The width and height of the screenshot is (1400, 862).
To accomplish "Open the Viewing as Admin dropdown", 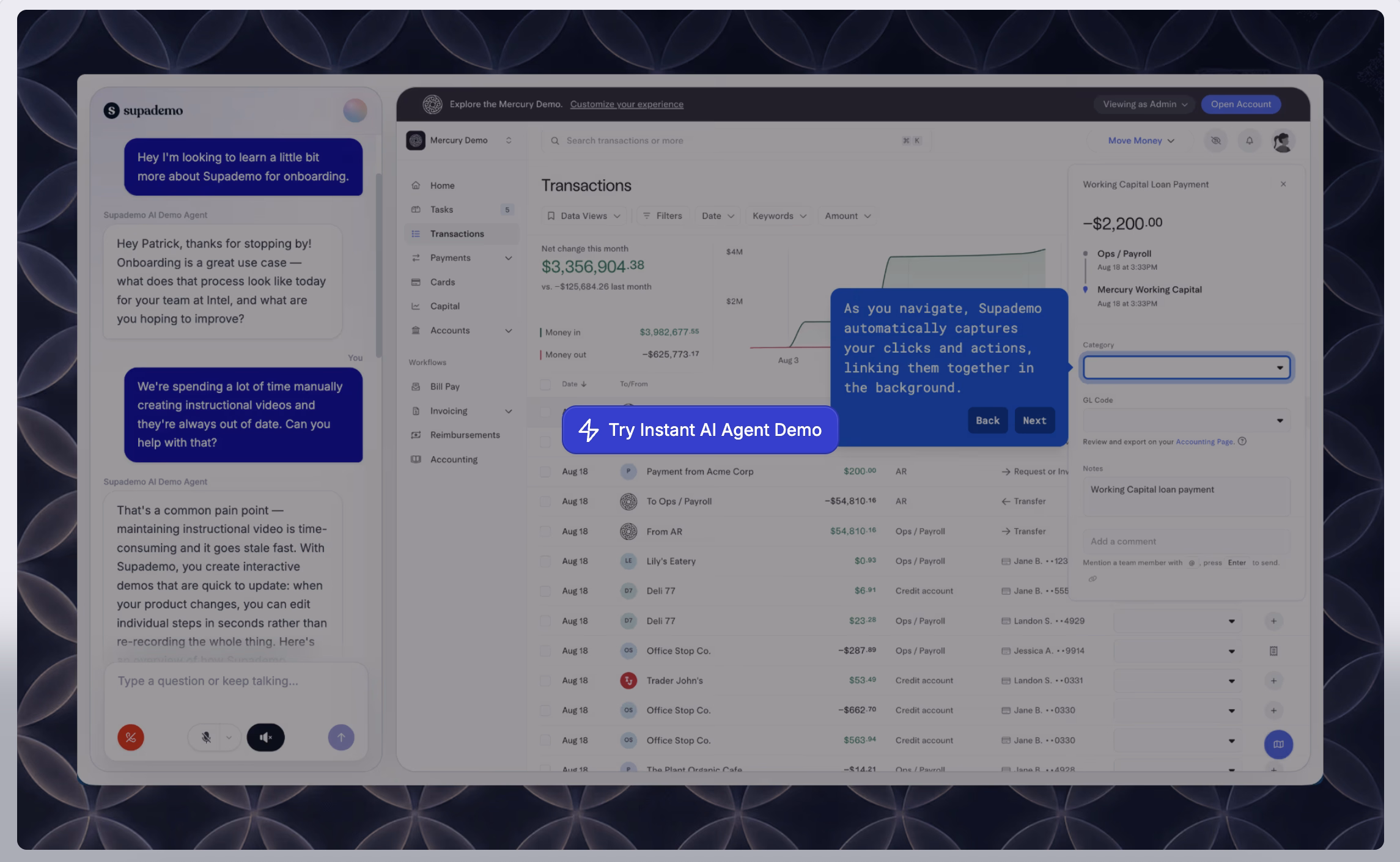I will 1145,104.
